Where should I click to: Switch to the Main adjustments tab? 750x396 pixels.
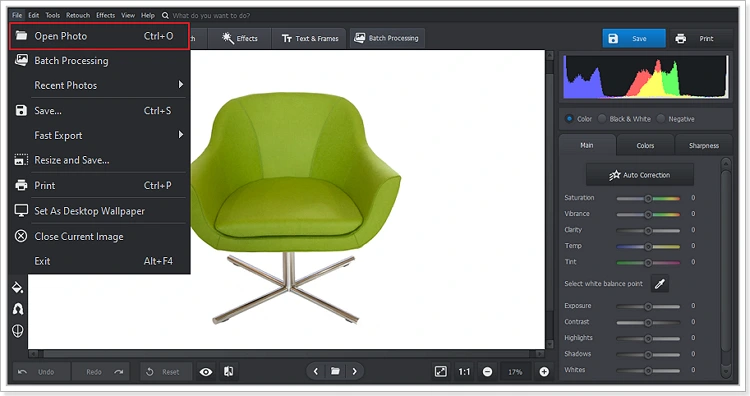click(x=587, y=145)
